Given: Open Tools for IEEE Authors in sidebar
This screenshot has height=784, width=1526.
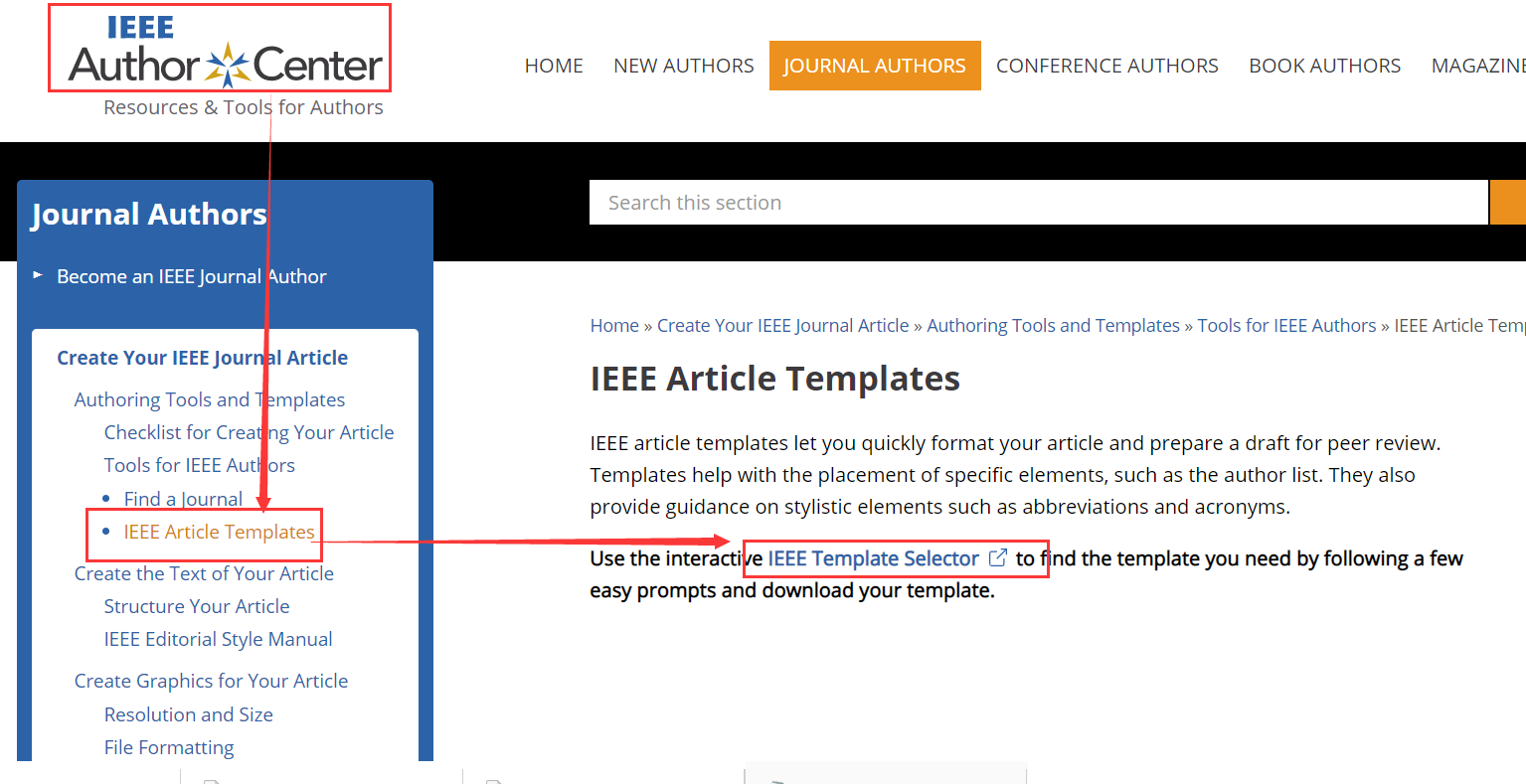Looking at the screenshot, I should click(x=200, y=465).
